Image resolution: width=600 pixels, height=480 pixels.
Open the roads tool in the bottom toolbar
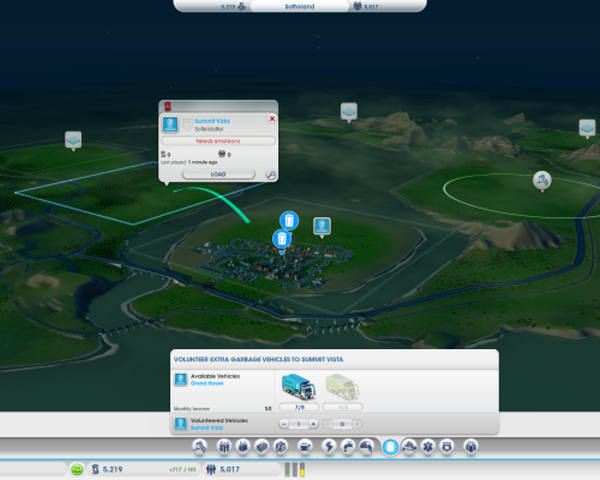[199, 447]
